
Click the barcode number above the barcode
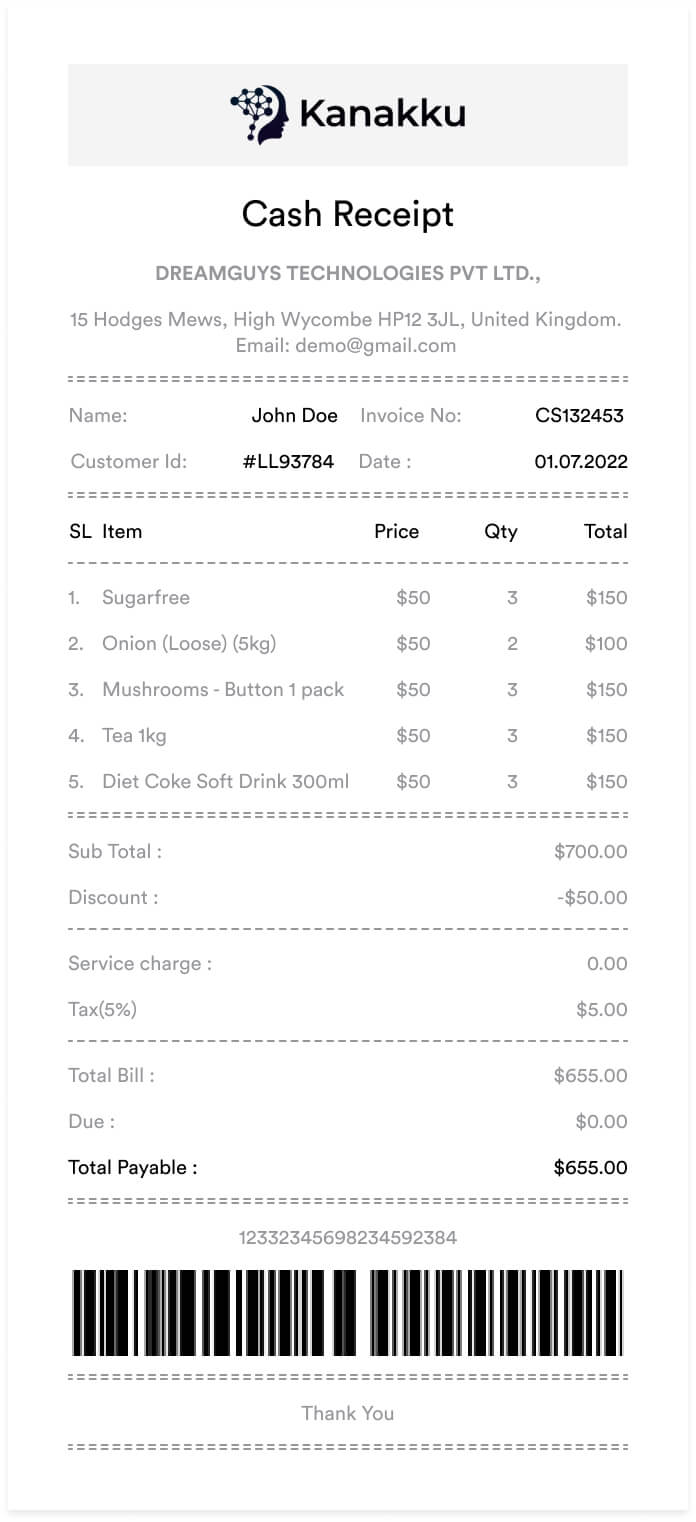point(347,1238)
